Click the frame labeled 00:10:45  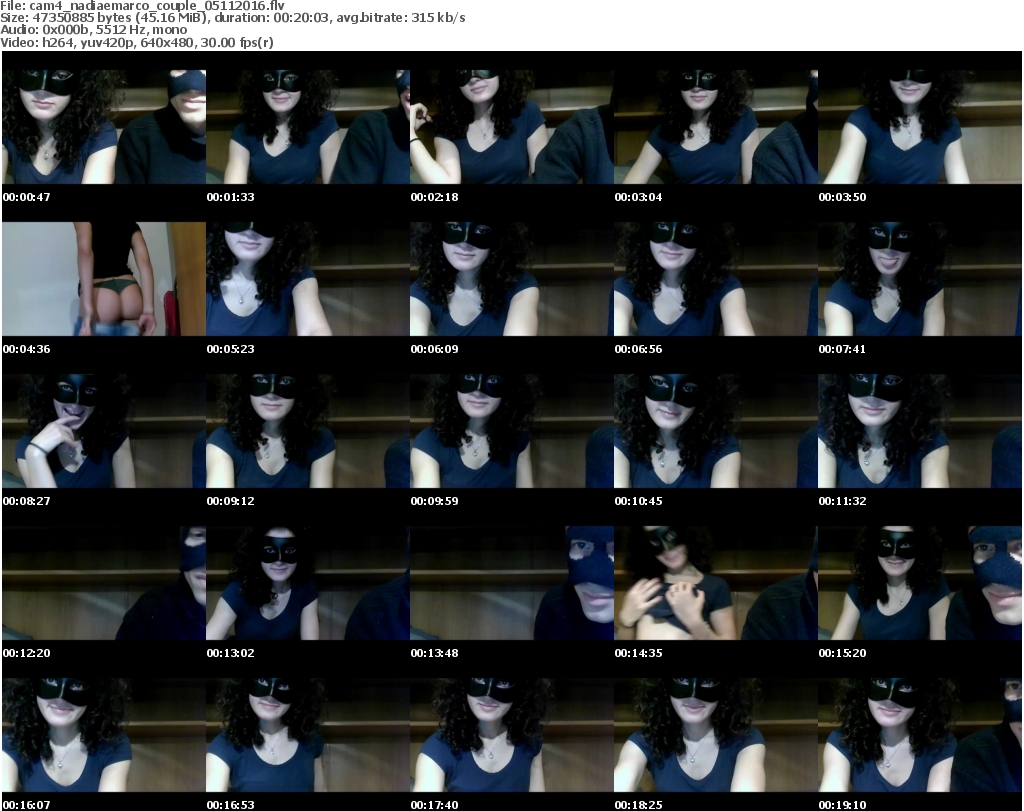coord(715,431)
